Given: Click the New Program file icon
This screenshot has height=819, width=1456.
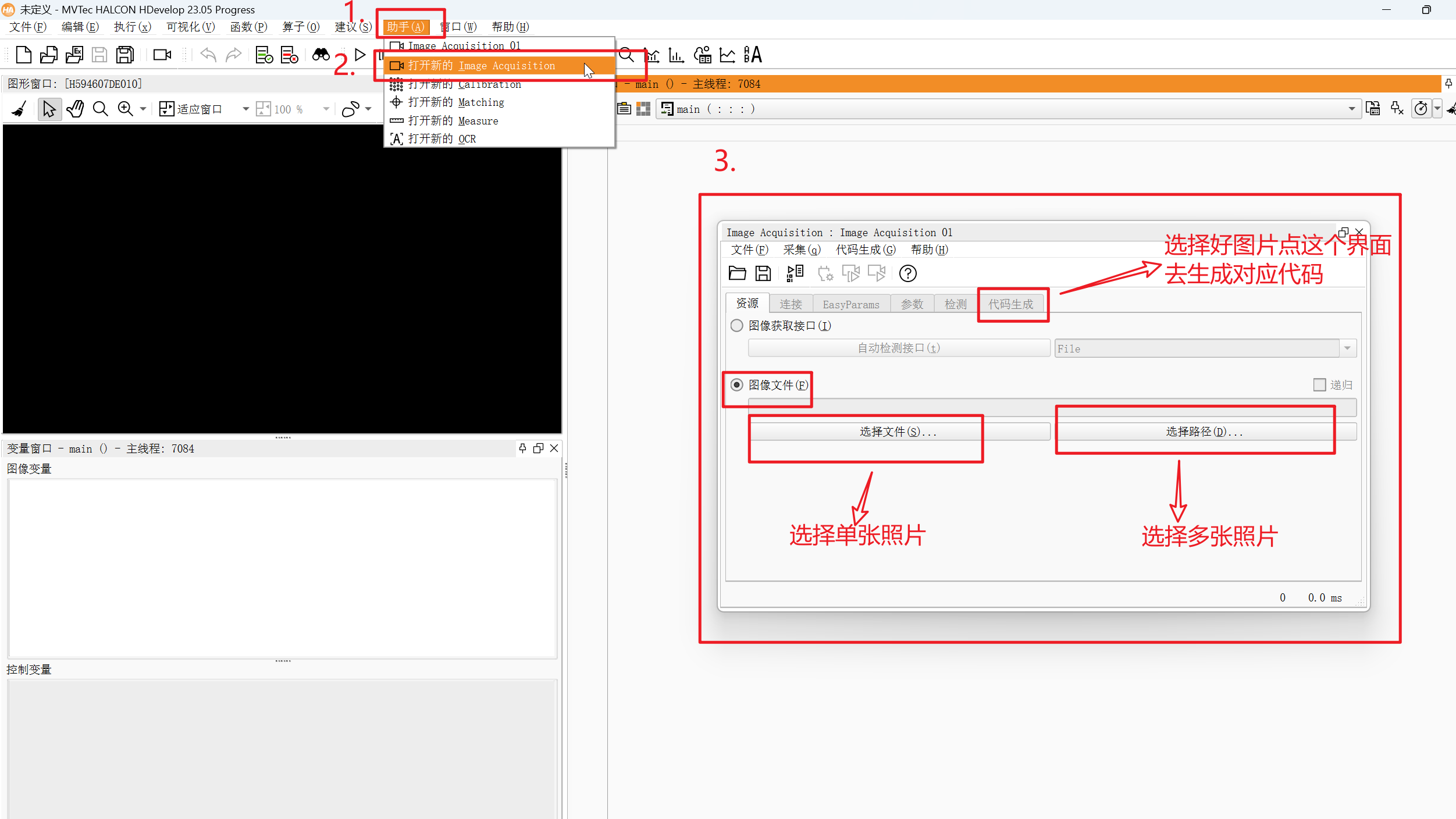Looking at the screenshot, I should [23, 55].
